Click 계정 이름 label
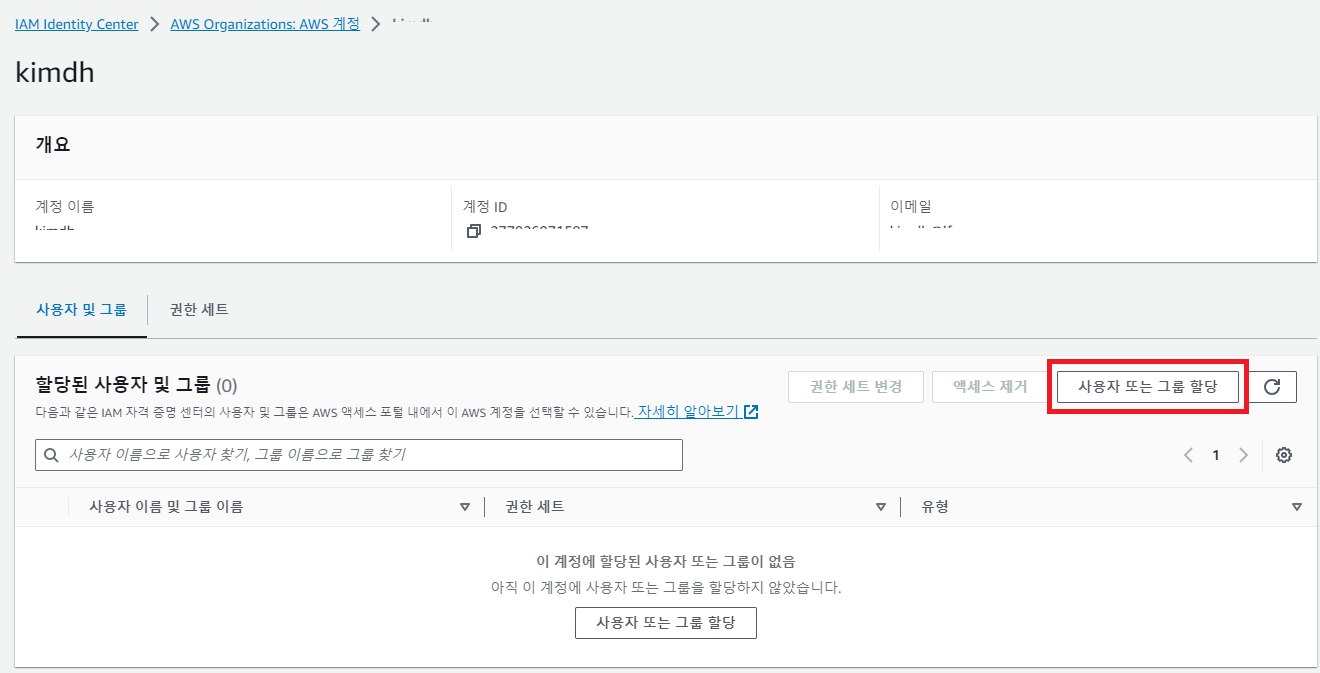Image resolution: width=1320 pixels, height=673 pixels. click(x=65, y=207)
